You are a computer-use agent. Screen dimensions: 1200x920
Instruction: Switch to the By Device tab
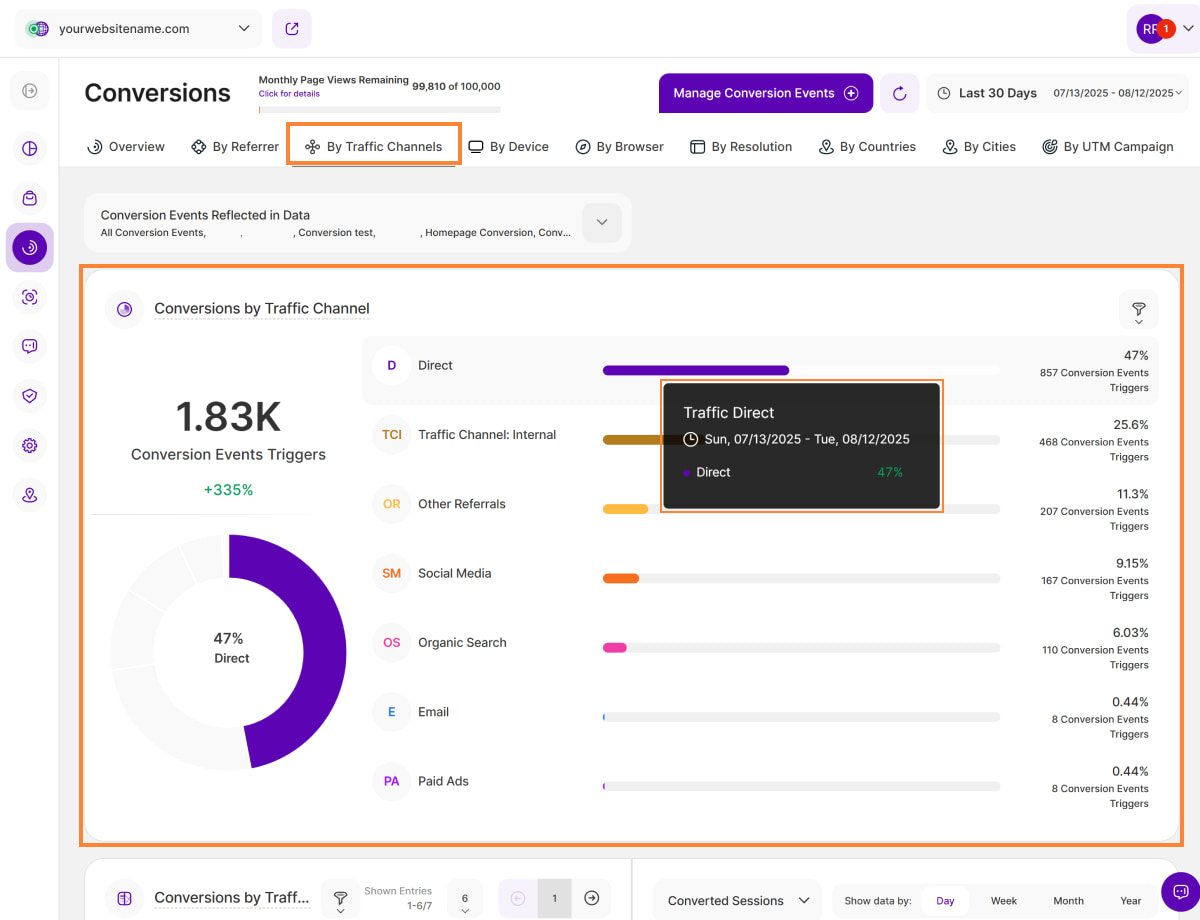click(x=509, y=147)
